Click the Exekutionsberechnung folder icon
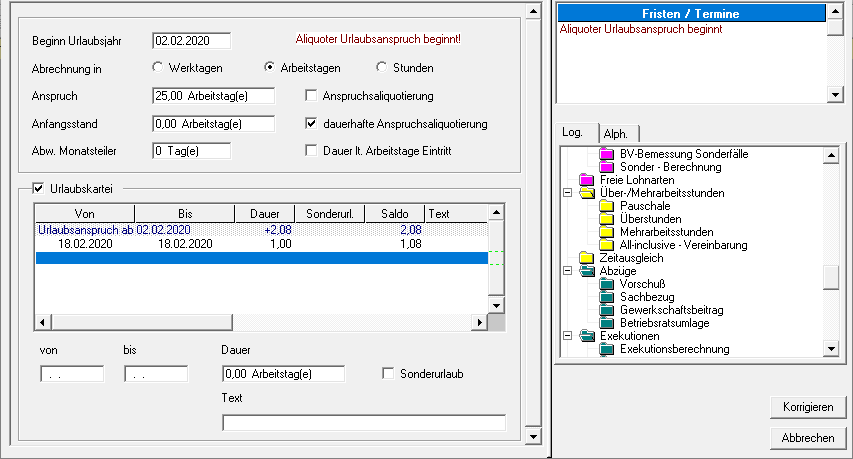This screenshot has height=459, width=853. (x=607, y=349)
